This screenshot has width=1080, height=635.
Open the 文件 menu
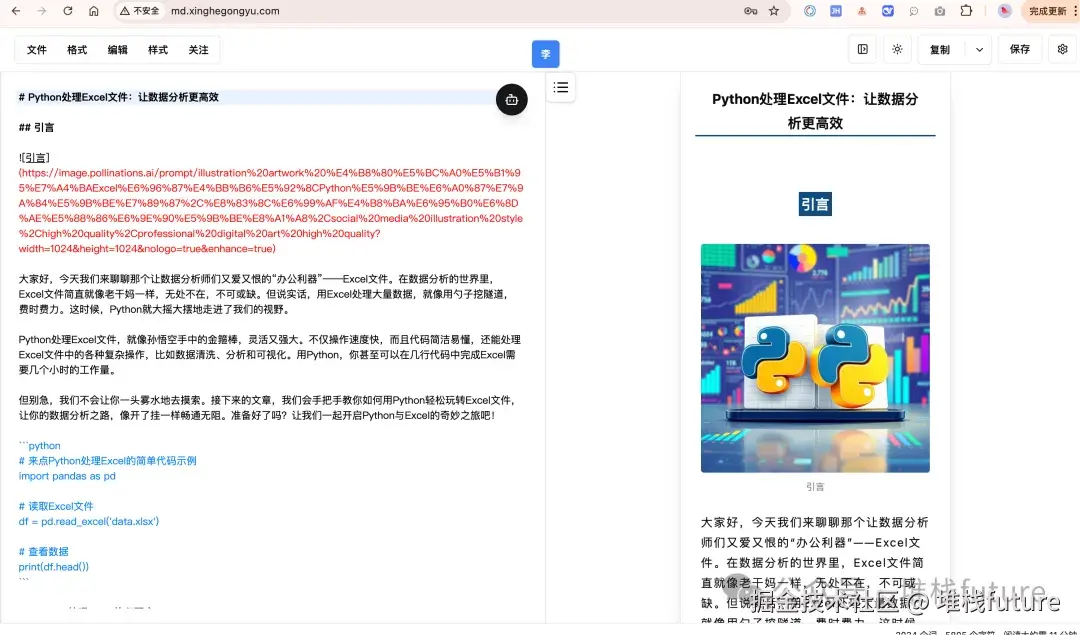37,50
